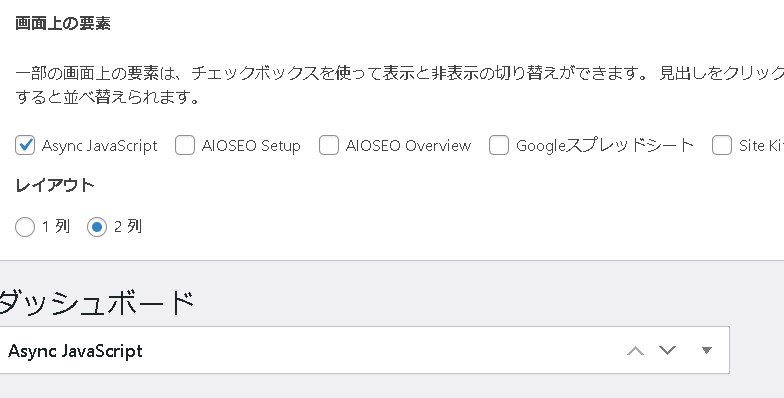Toggle the Async JavaScript widget panel open
The width and height of the screenshot is (784, 398).
pyautogui.click(x=706, y=350)
